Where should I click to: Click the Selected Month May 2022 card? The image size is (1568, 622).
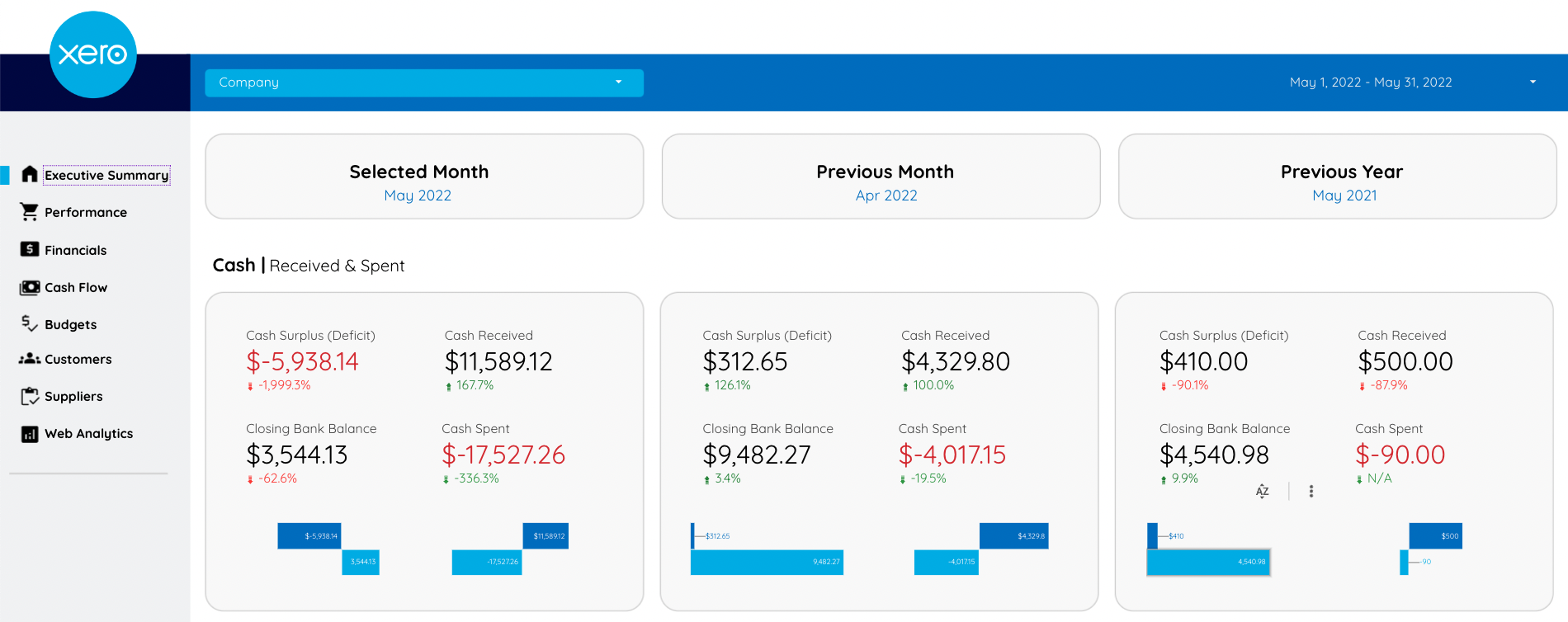tap(424, 177)
